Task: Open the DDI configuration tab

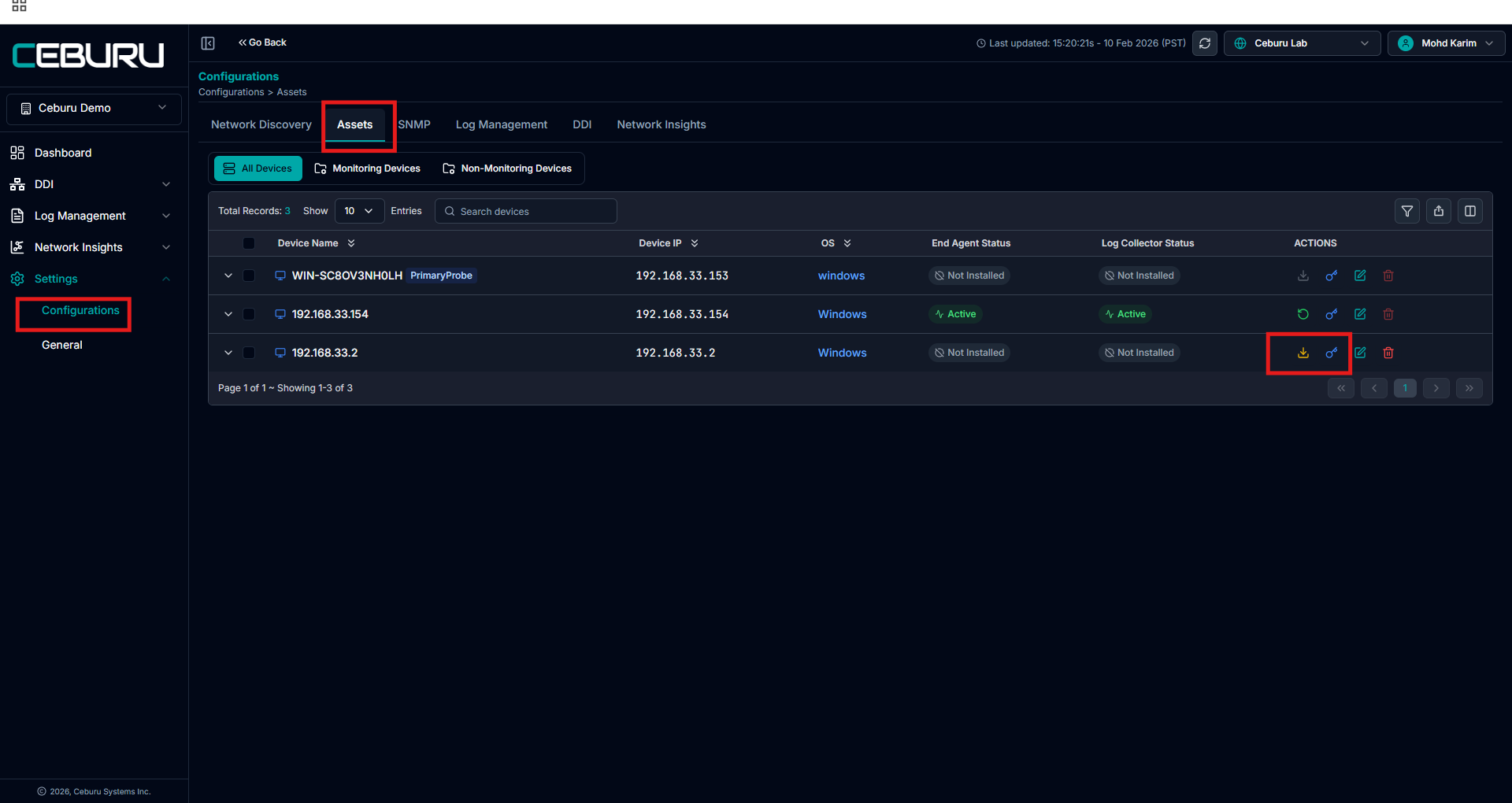Action: (582, 124)
